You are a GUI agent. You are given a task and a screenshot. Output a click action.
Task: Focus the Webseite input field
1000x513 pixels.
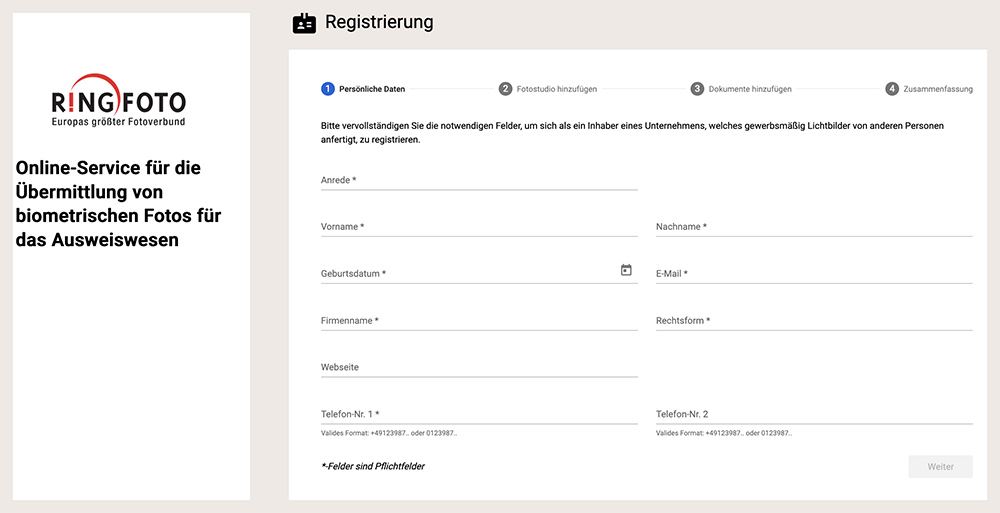click(x=479, y=367)
